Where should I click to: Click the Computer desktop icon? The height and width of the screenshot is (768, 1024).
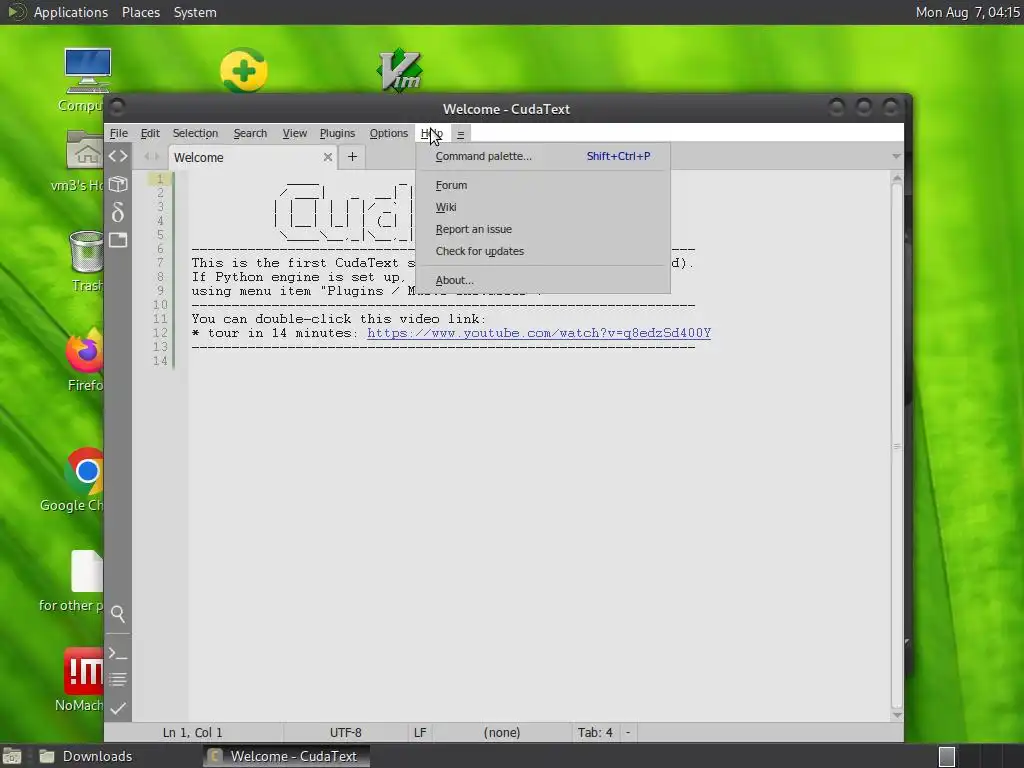pyautogui.click(x=88, y=71)
